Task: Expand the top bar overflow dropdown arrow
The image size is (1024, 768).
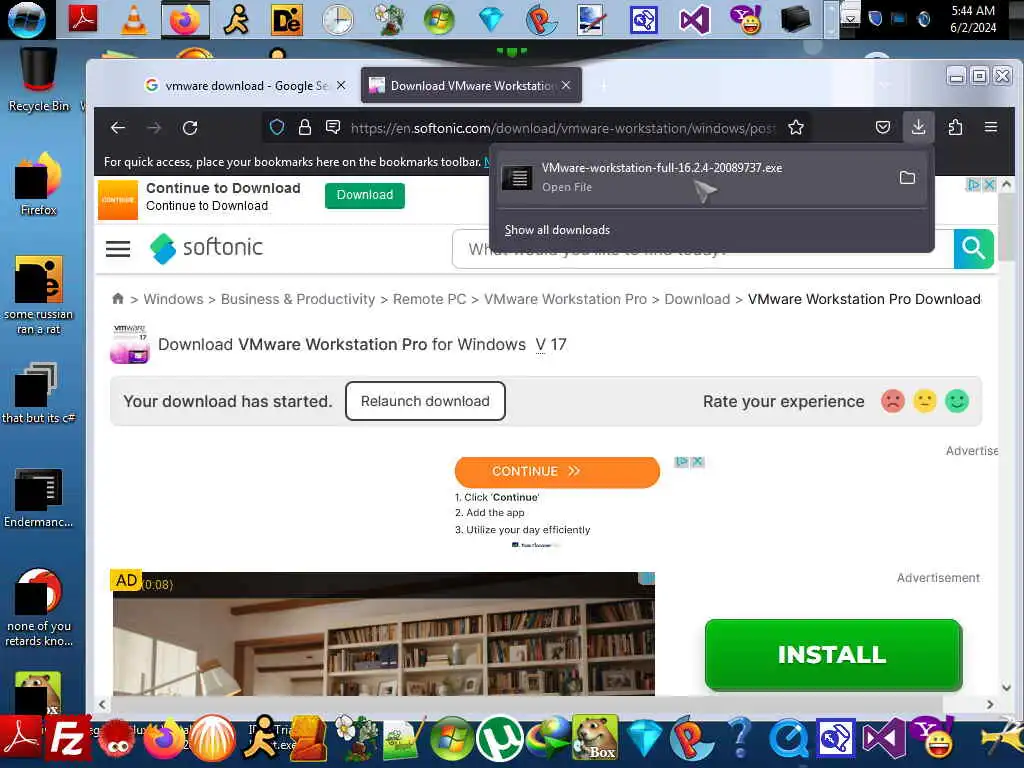Action: coord(850,20)
